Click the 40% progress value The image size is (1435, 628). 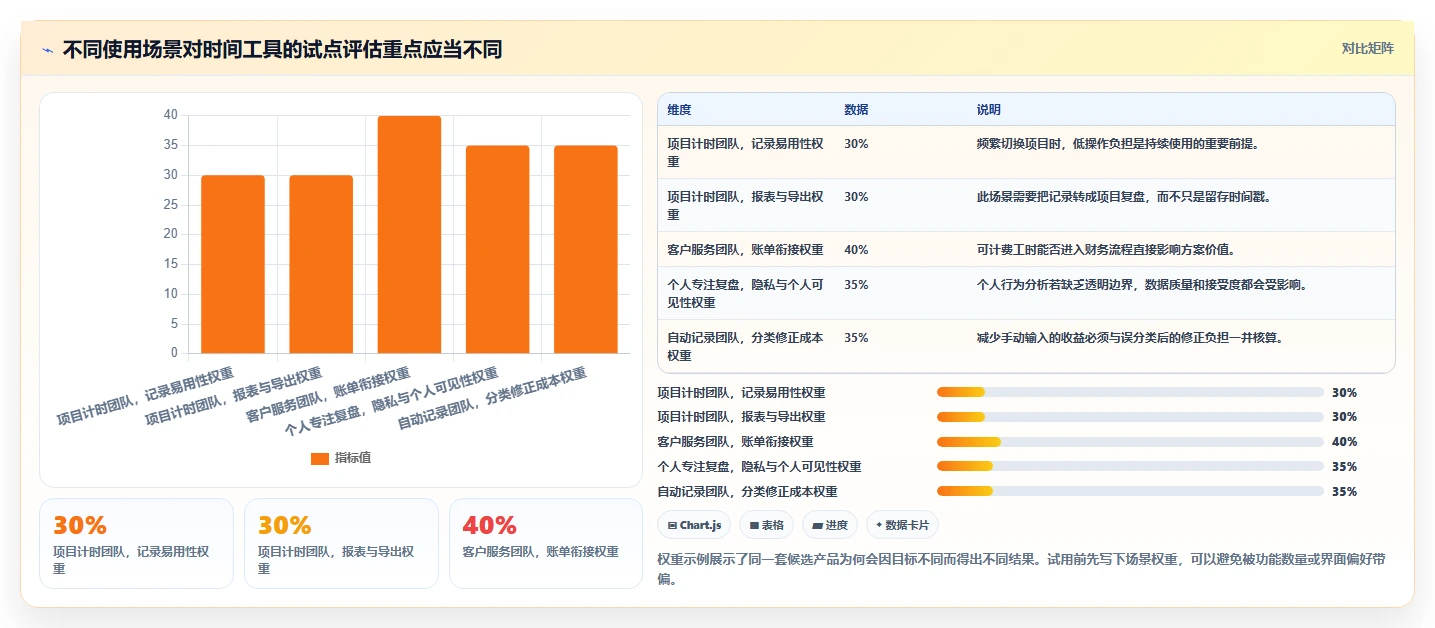point(1344,442)
